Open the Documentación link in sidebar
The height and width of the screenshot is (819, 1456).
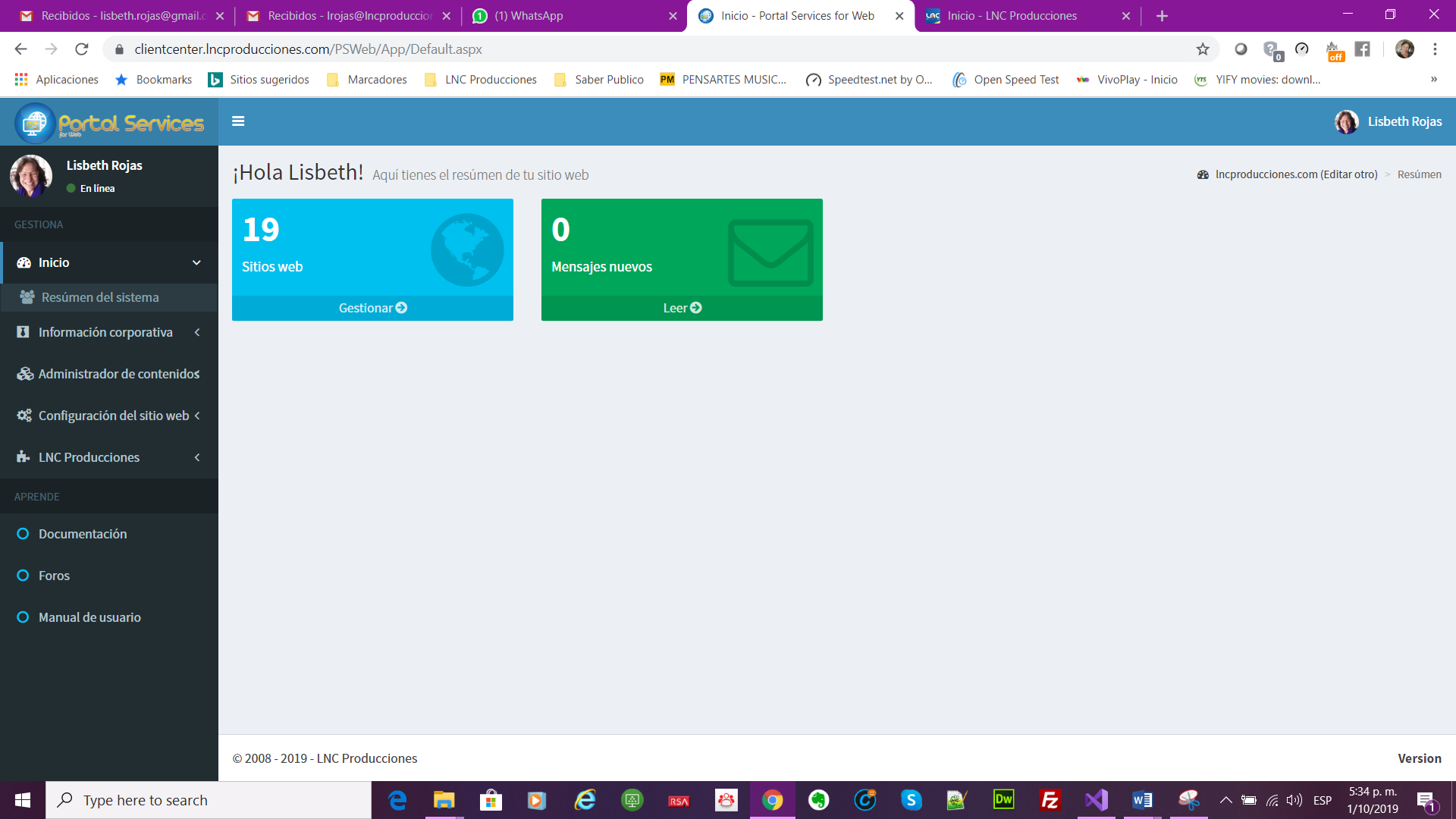click(83, 534)
